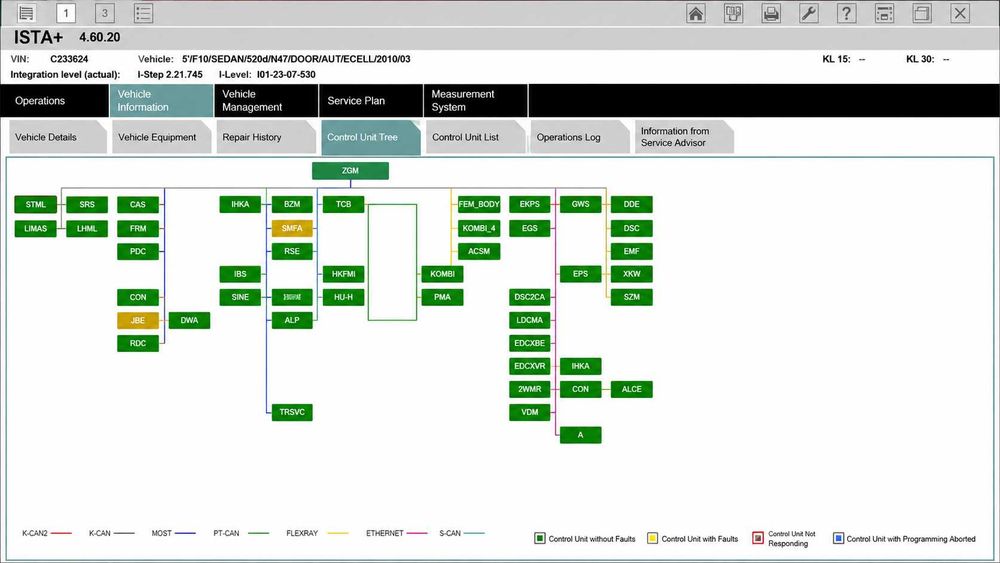Open the Repair History sub-tab
Screen dimensions: 1000x563
click(266, 137)
